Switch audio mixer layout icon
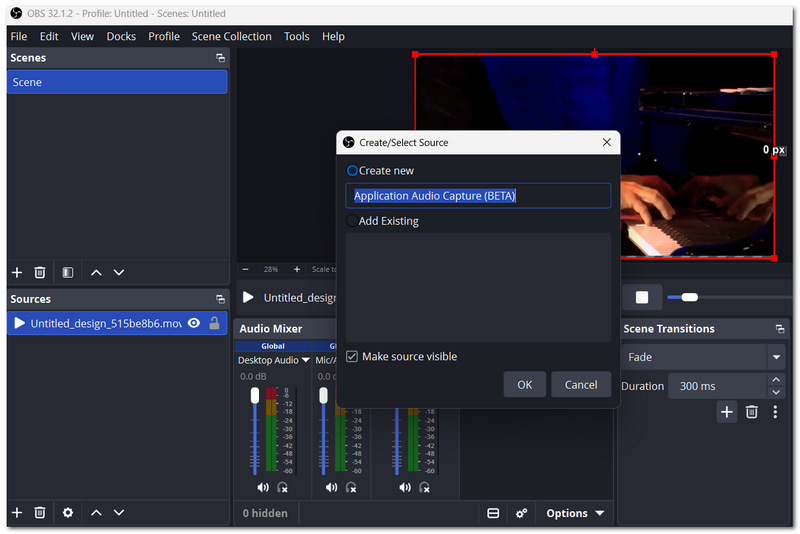This screenshot has width=800, height=534. pos(493,513)
